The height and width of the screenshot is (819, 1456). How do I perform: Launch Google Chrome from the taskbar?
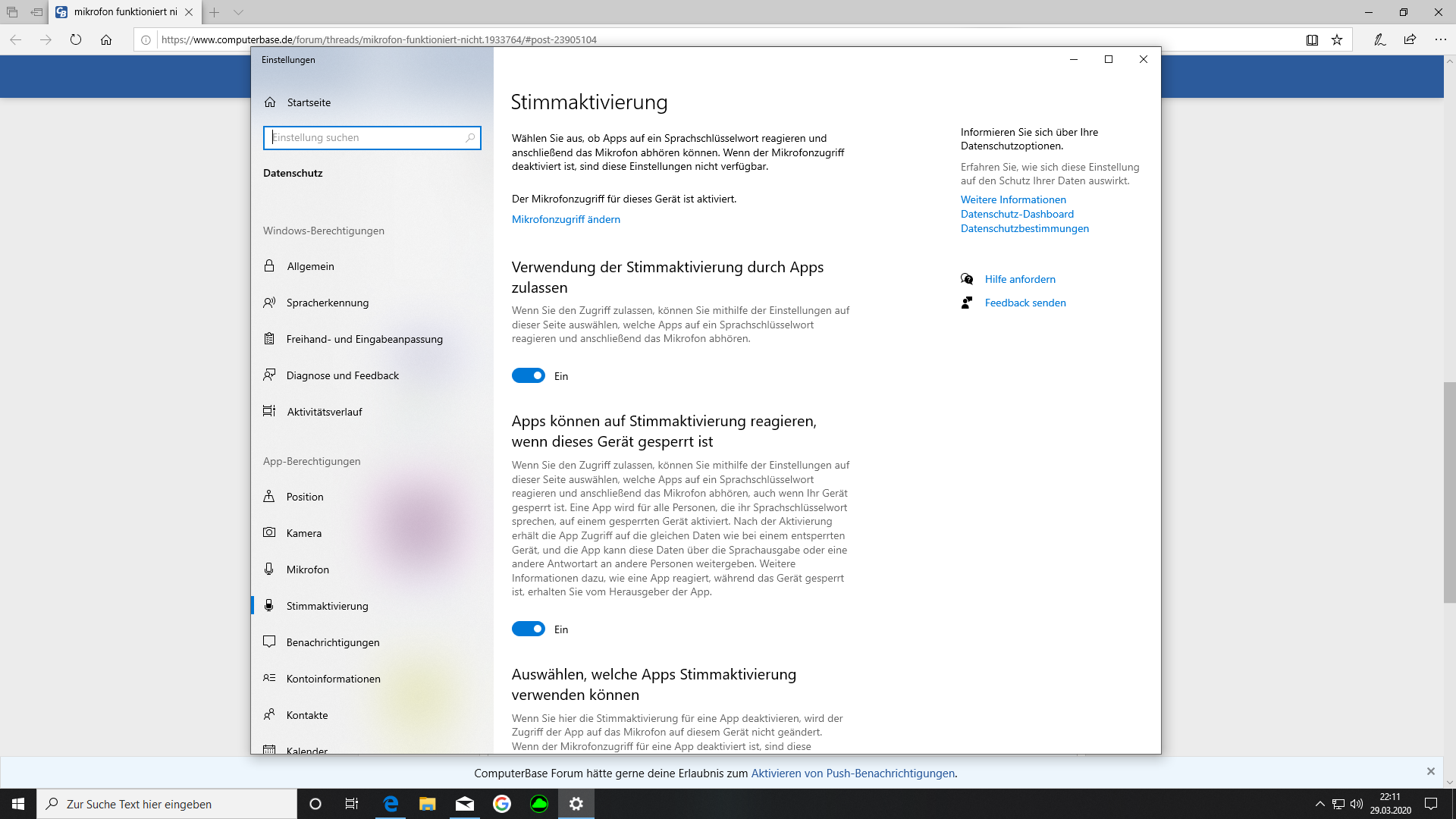(x=502, y=804)
